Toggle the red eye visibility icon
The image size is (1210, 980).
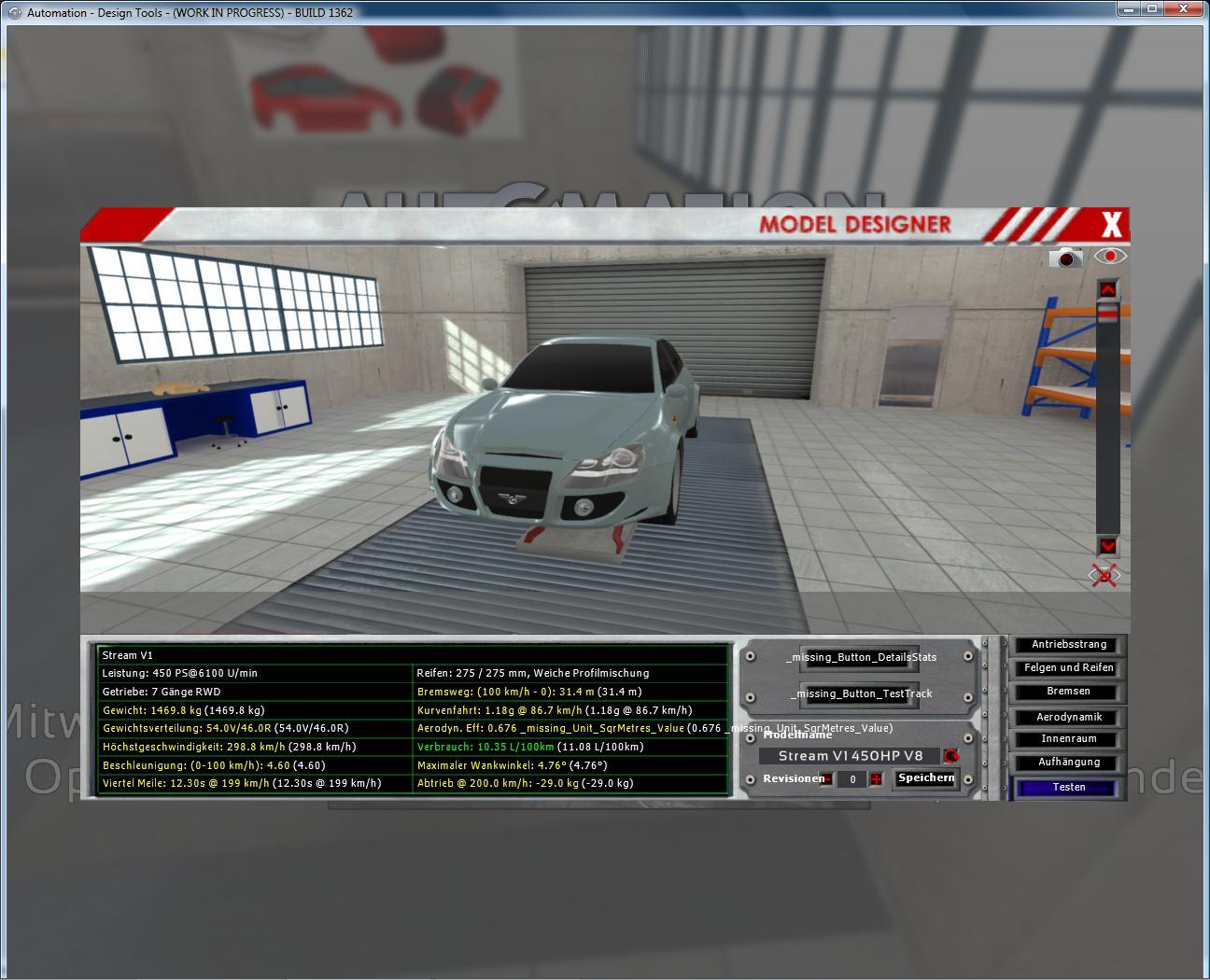pyautogui.click(x=1109, y=256)
